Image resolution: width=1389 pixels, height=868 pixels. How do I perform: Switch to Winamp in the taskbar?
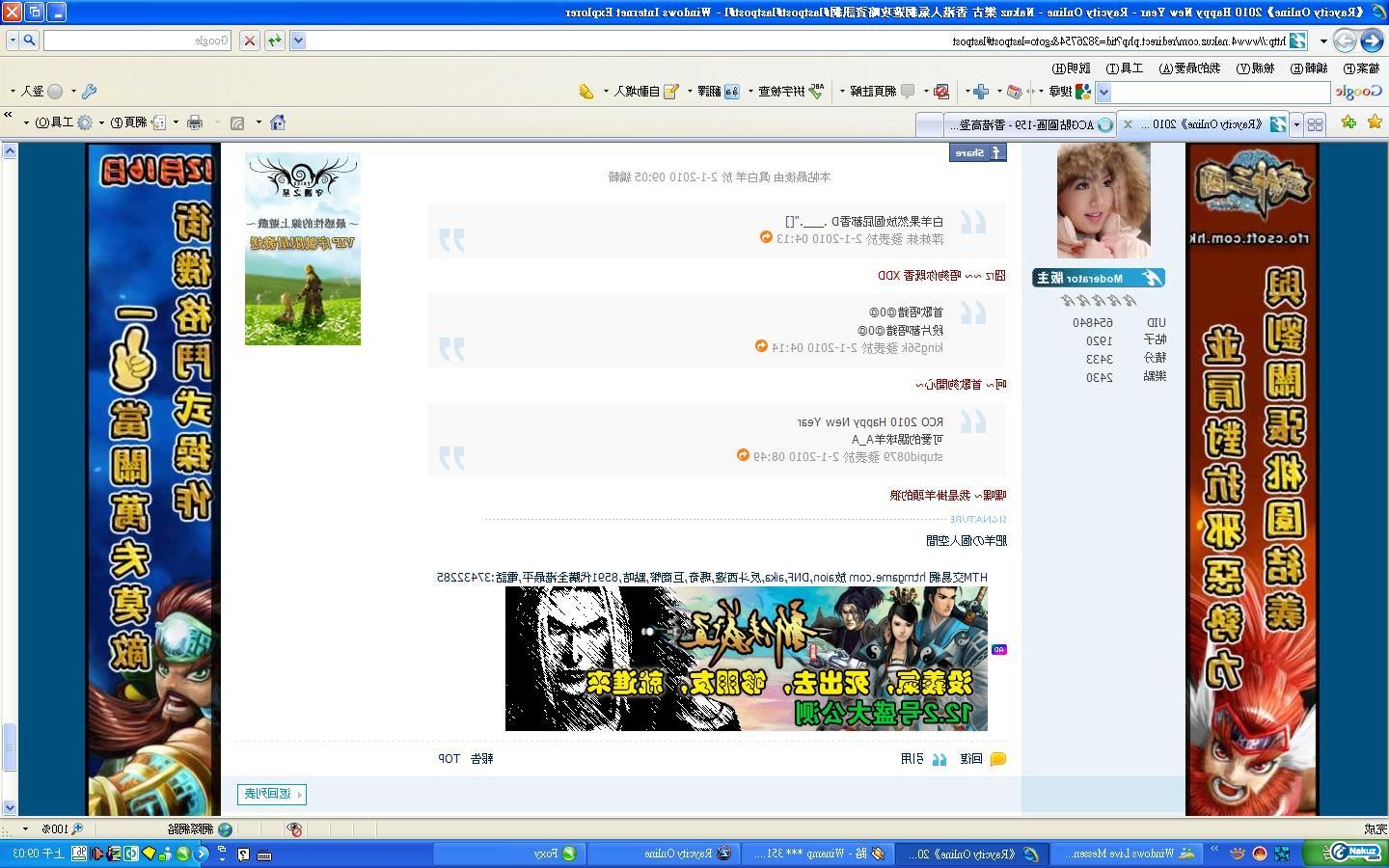tap(818, 854)
